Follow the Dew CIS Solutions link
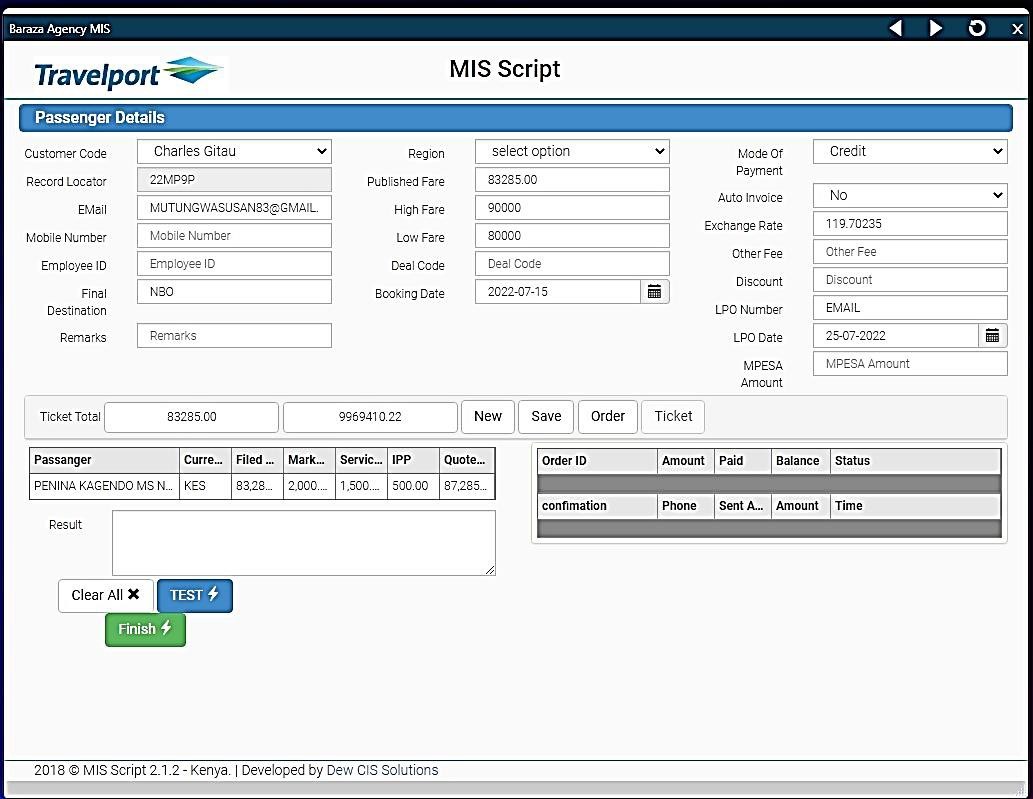This screenshot has height=799, width=1033. pyautogui.click(x=382, y=770)
